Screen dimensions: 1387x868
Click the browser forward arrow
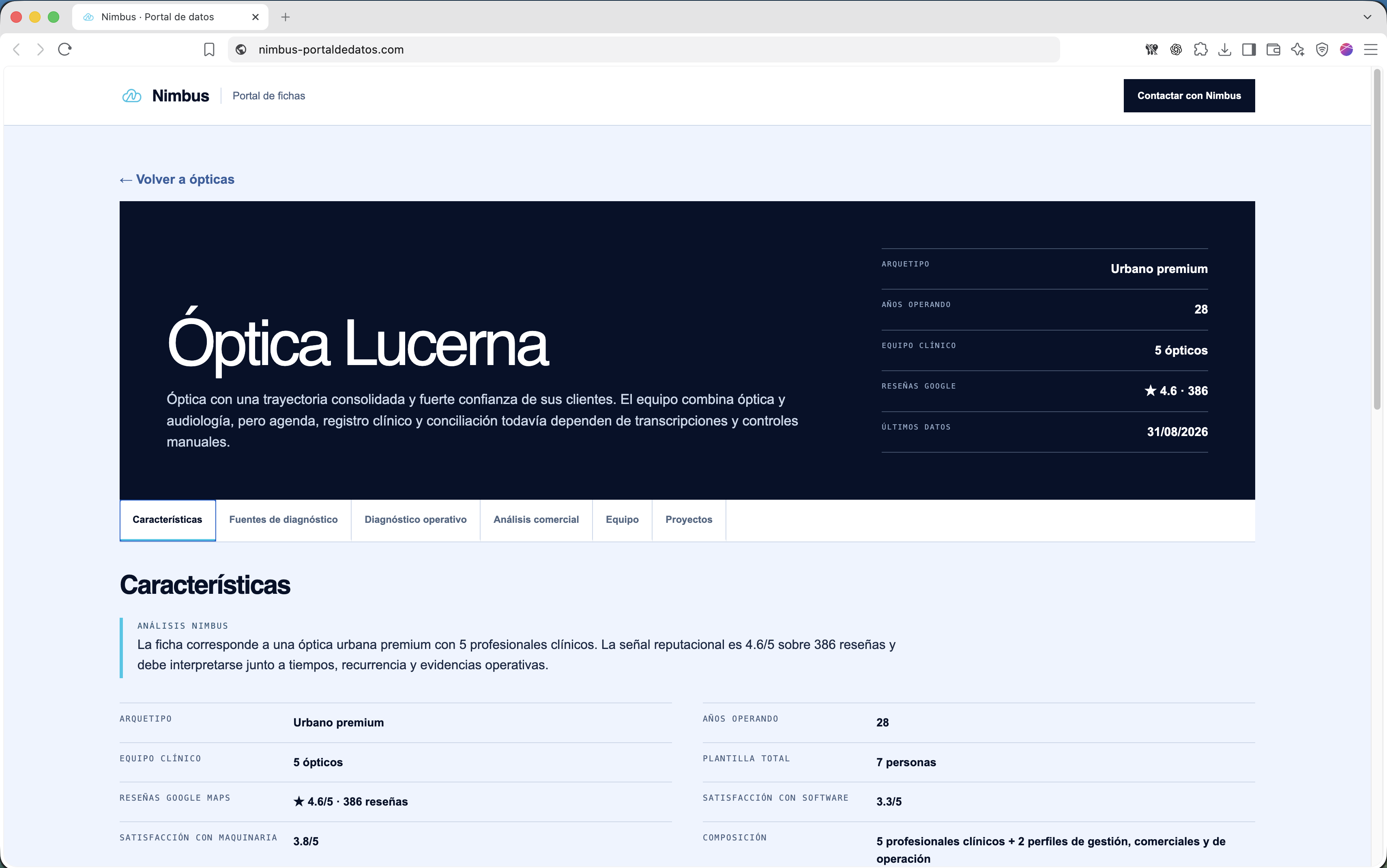pos(40,50)
